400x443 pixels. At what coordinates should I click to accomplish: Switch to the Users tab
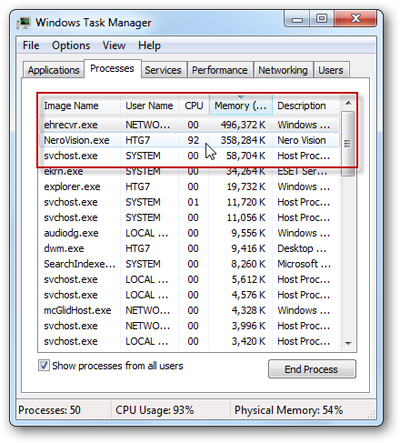[x=331, y=70]
